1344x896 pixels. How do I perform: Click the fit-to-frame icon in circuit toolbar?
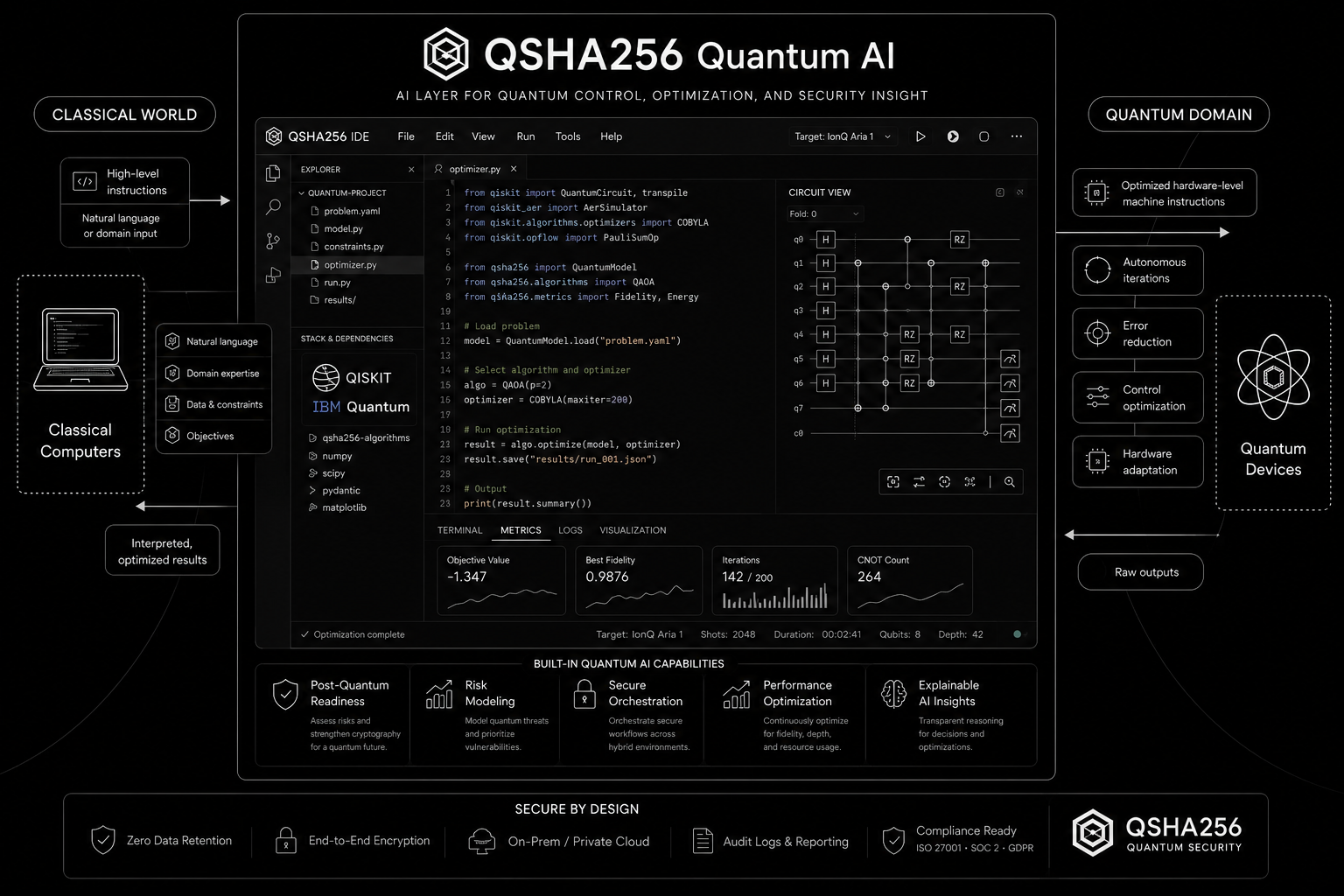coord(892,482)
